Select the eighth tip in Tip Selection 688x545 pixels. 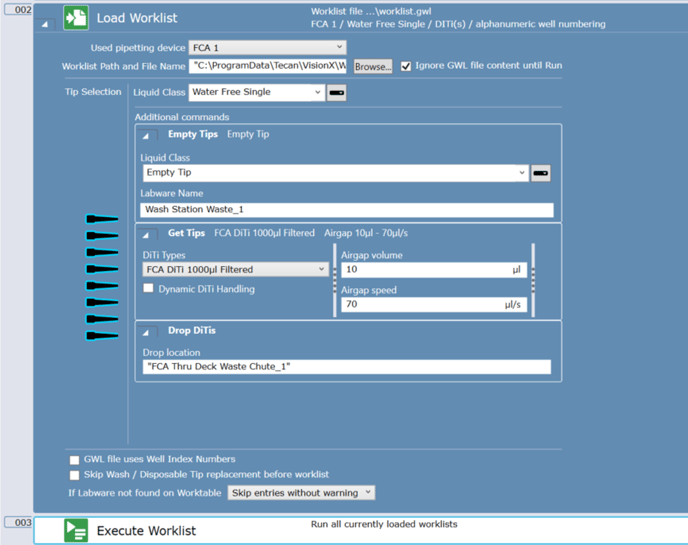tap(102, 336)
